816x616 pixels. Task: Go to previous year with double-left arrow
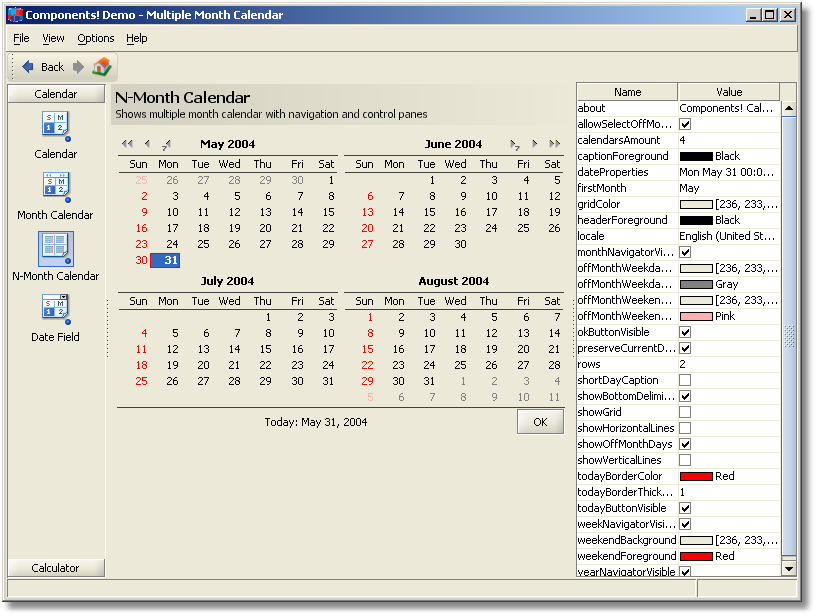point(127,144)
